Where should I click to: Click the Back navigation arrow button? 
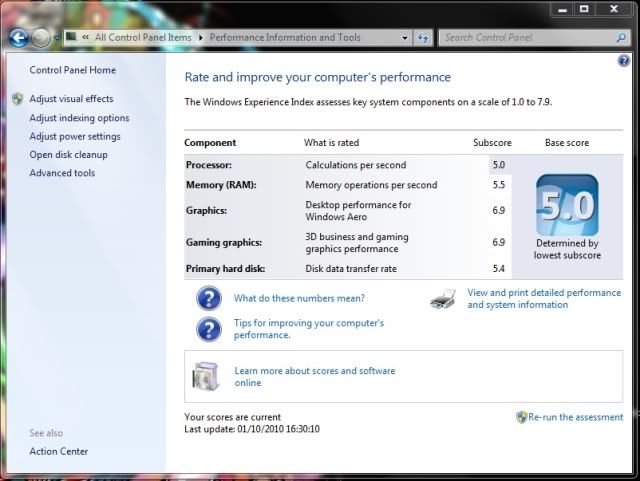pos(19,38)
